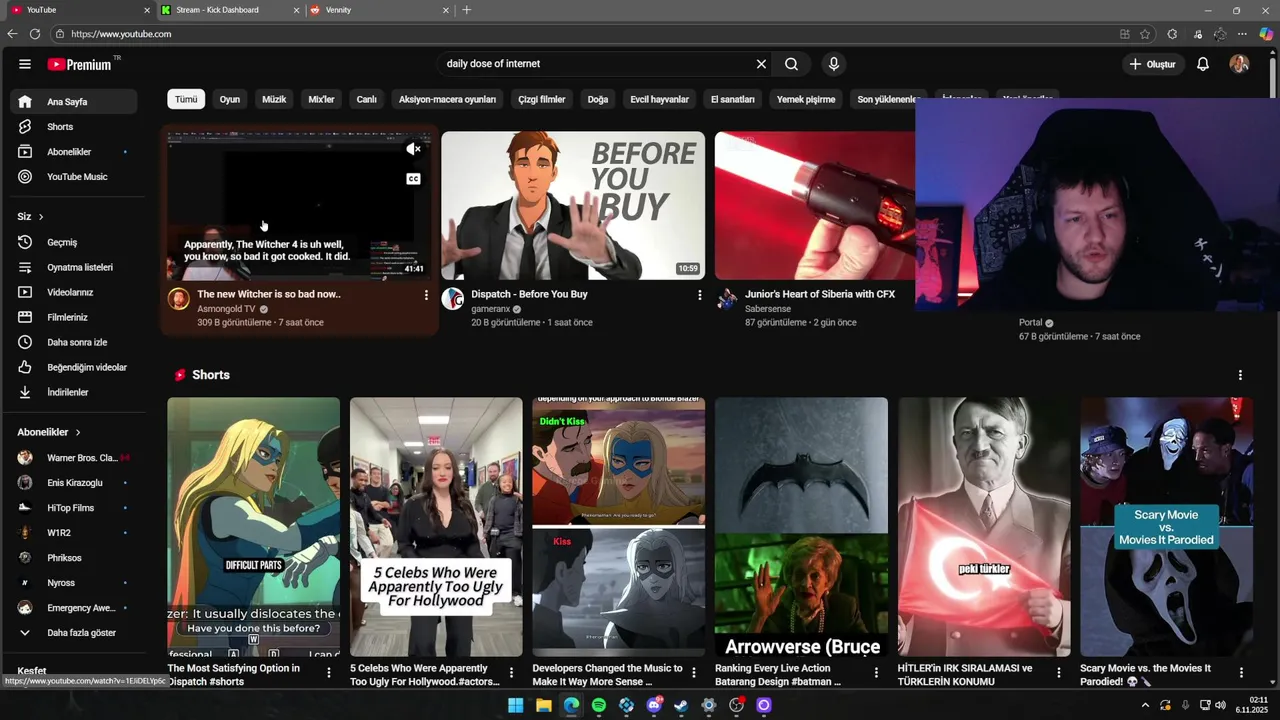Select the Canlı filter chip

tap(367, 99)
